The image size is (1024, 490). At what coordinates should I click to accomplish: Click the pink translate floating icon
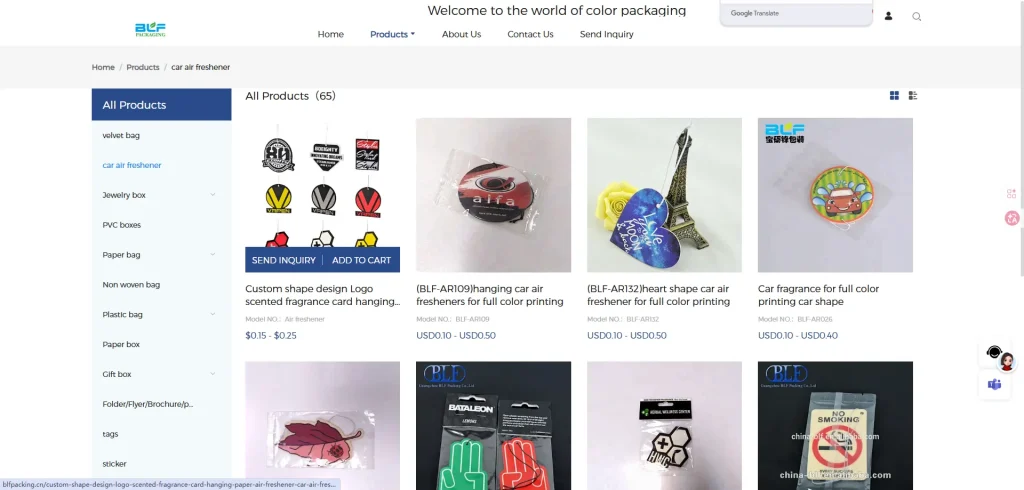point(1012,218)
